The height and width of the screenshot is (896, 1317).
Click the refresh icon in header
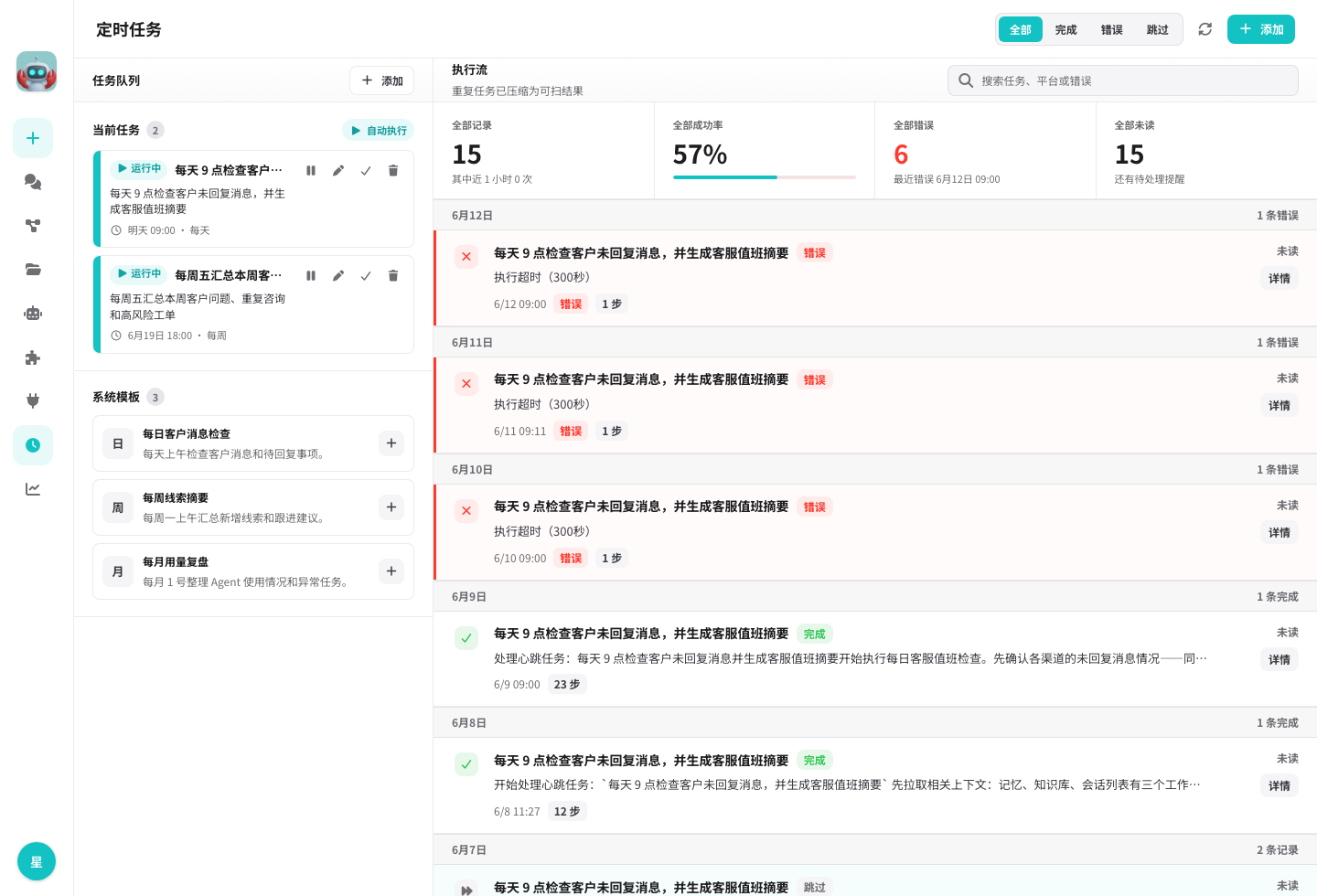(1205, 29)
